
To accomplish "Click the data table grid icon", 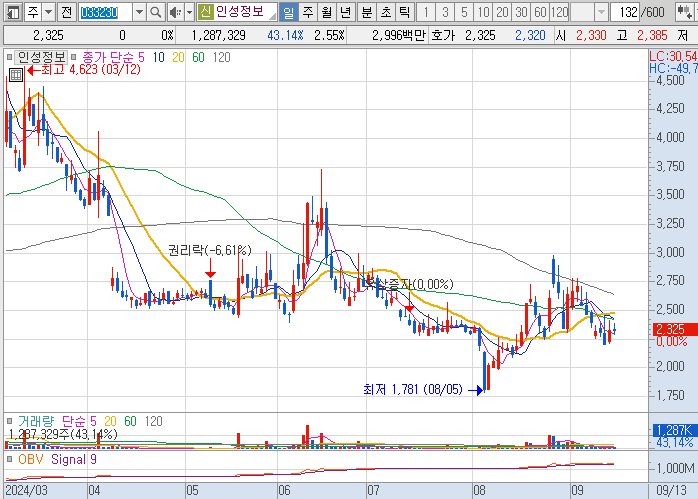I will [x=16, y=75].
